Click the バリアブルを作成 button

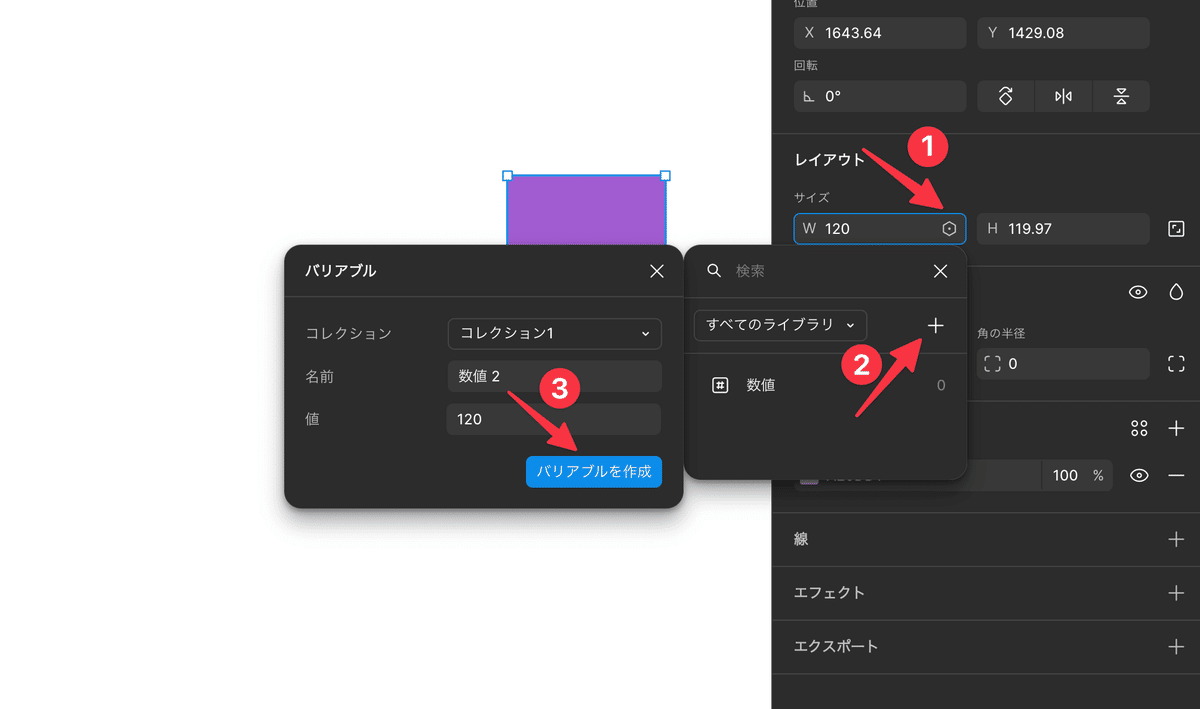593,472
